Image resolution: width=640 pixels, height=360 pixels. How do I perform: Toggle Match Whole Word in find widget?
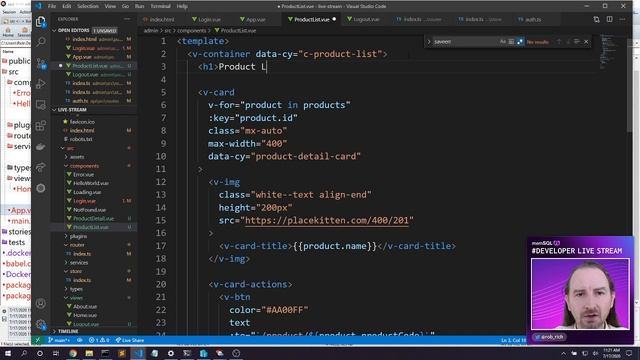[511, 42]
